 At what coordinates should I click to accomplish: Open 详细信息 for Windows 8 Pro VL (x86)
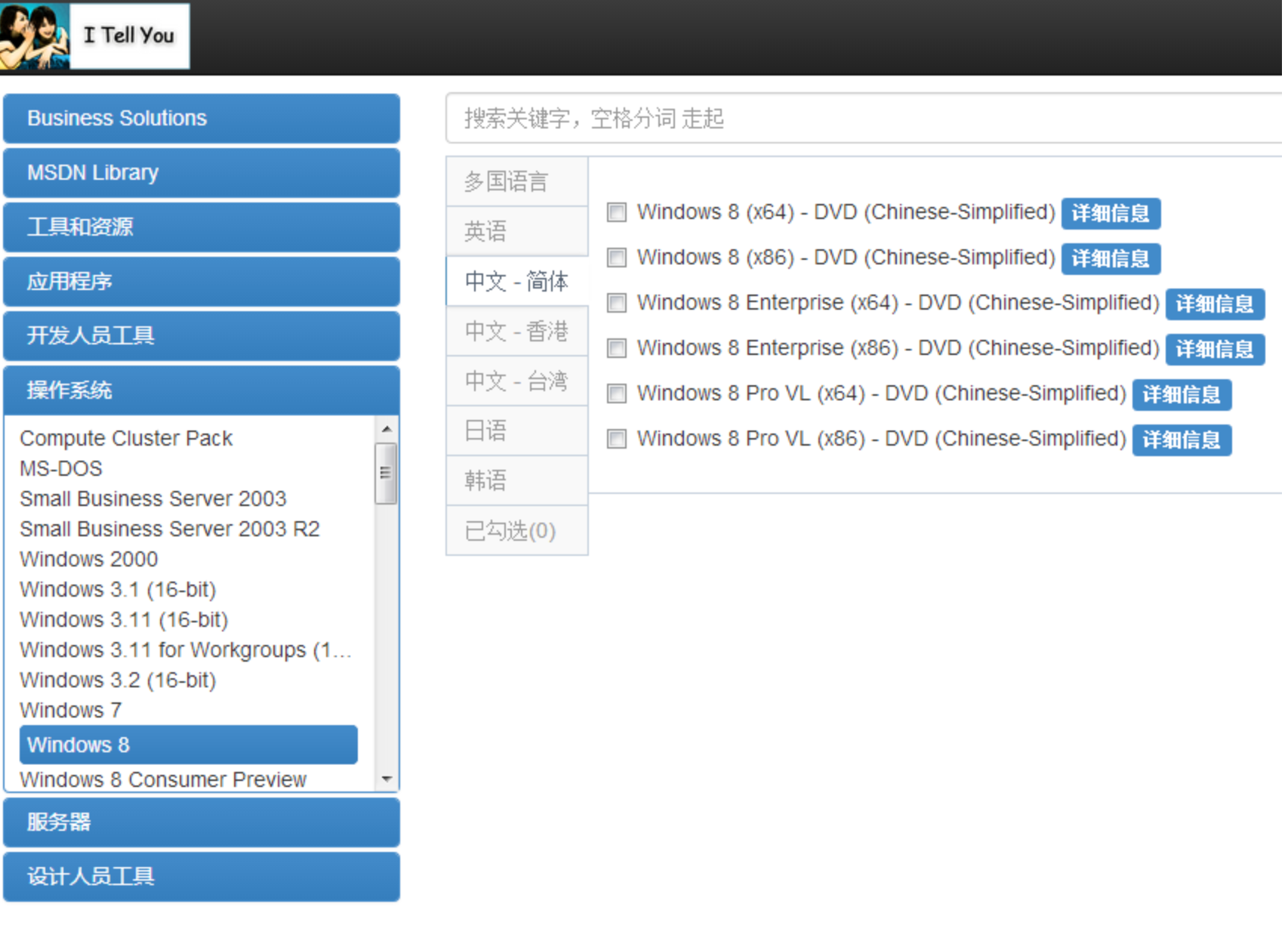(x=1182, y=440)
